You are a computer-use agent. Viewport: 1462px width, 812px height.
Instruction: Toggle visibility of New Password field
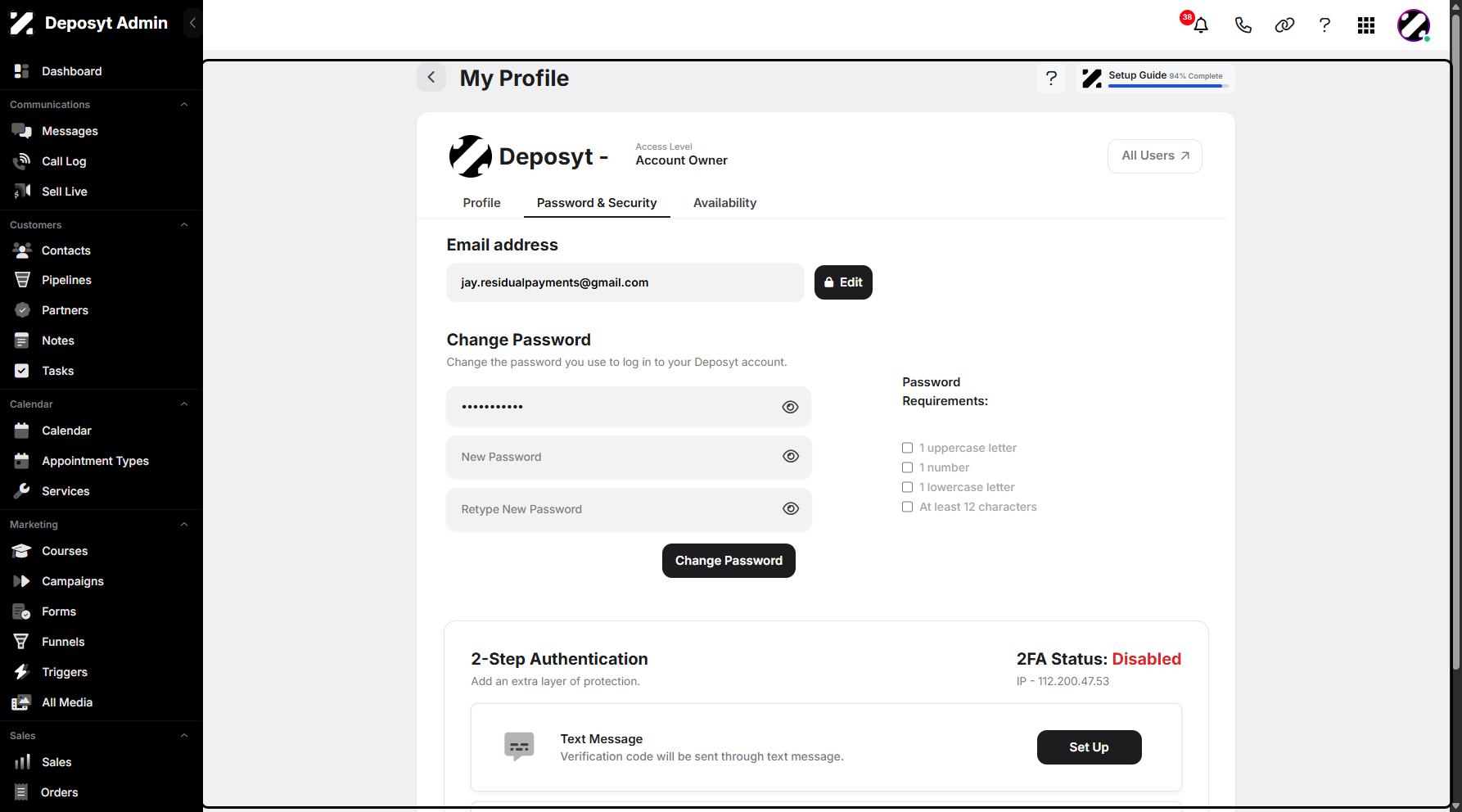coord(790,457)
